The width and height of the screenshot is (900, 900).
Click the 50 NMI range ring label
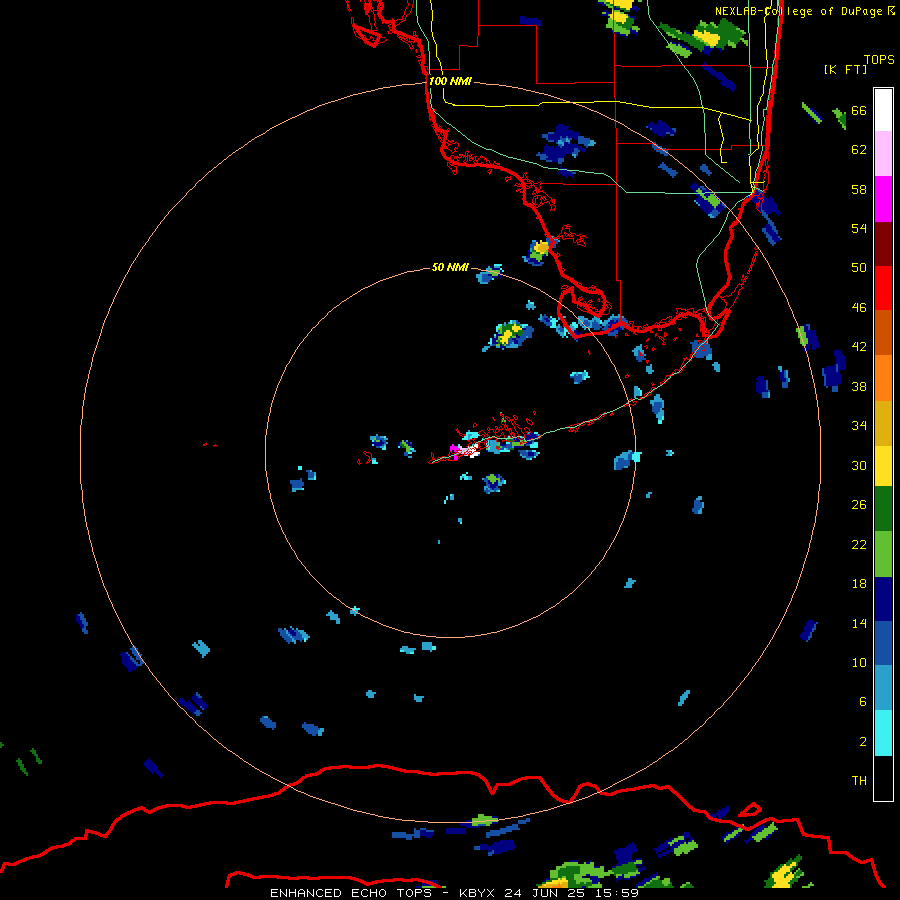coord(450,267)
